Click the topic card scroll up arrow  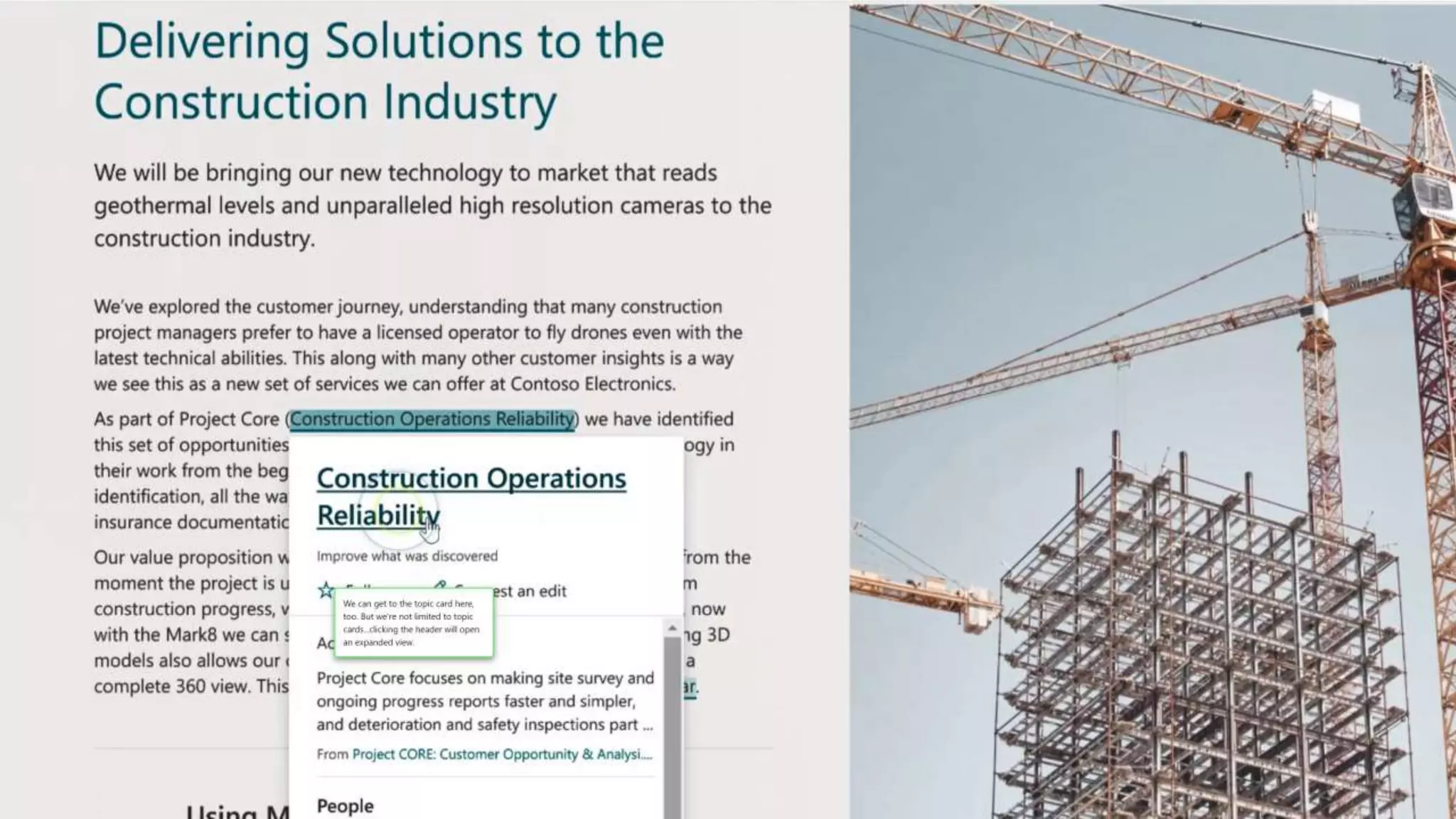point(672,628)
